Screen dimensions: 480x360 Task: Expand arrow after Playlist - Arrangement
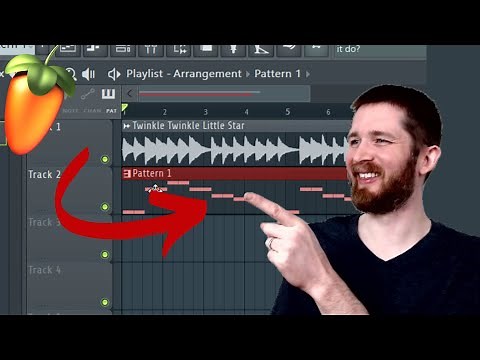point(248,74)
